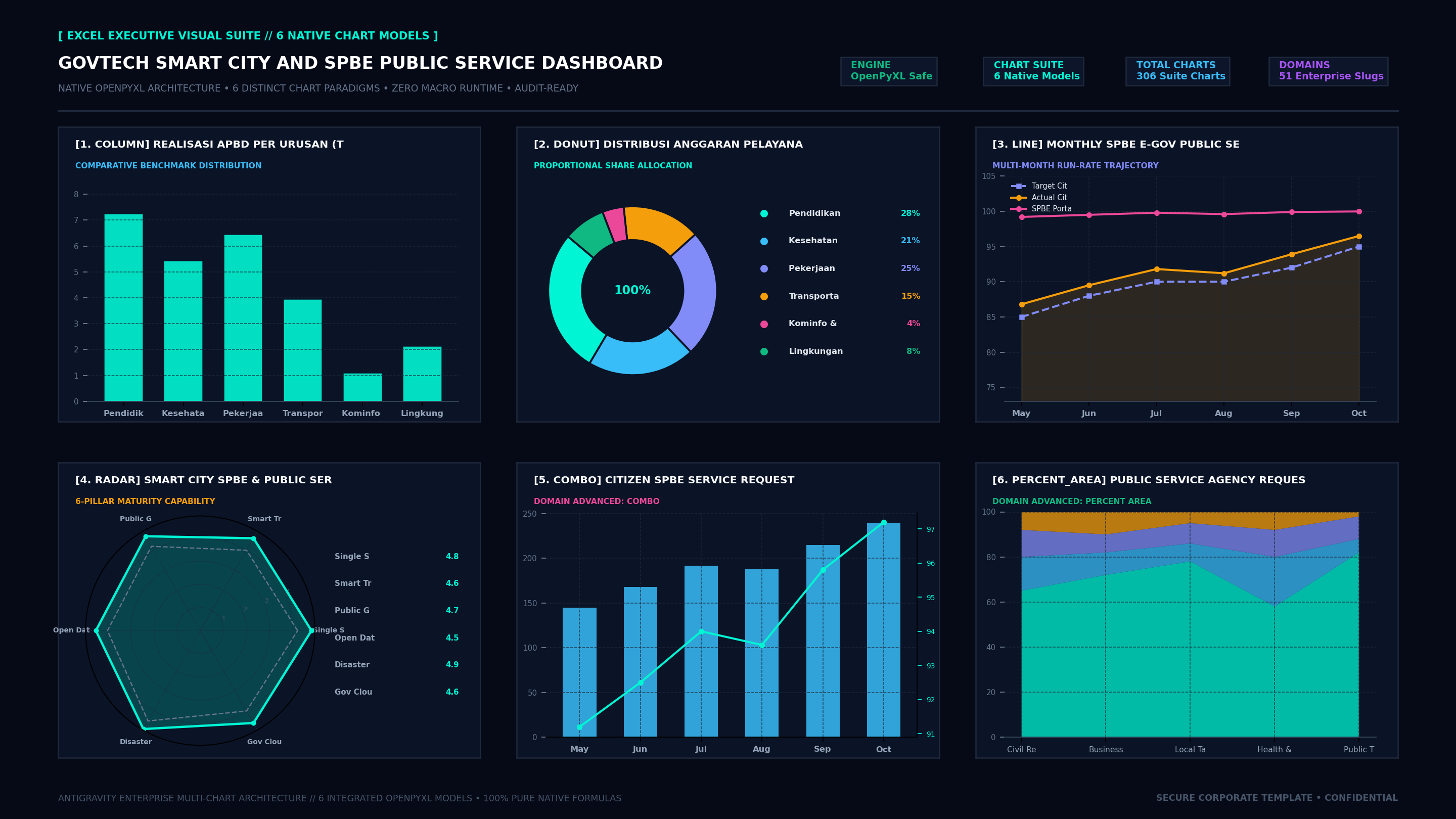Click the TOTAL CHARTS 306 Suite Charts badge
The height and width of the screenshot is (819, 1456).
pyautogui.click(x=1177, y=71)
